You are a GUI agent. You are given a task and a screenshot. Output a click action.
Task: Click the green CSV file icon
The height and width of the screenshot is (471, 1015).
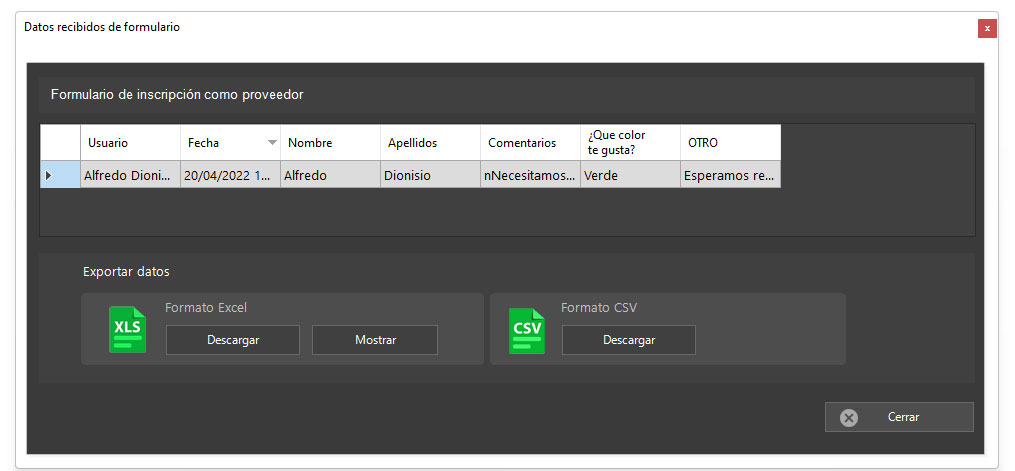pyautogui.click(x=527, y=331)
